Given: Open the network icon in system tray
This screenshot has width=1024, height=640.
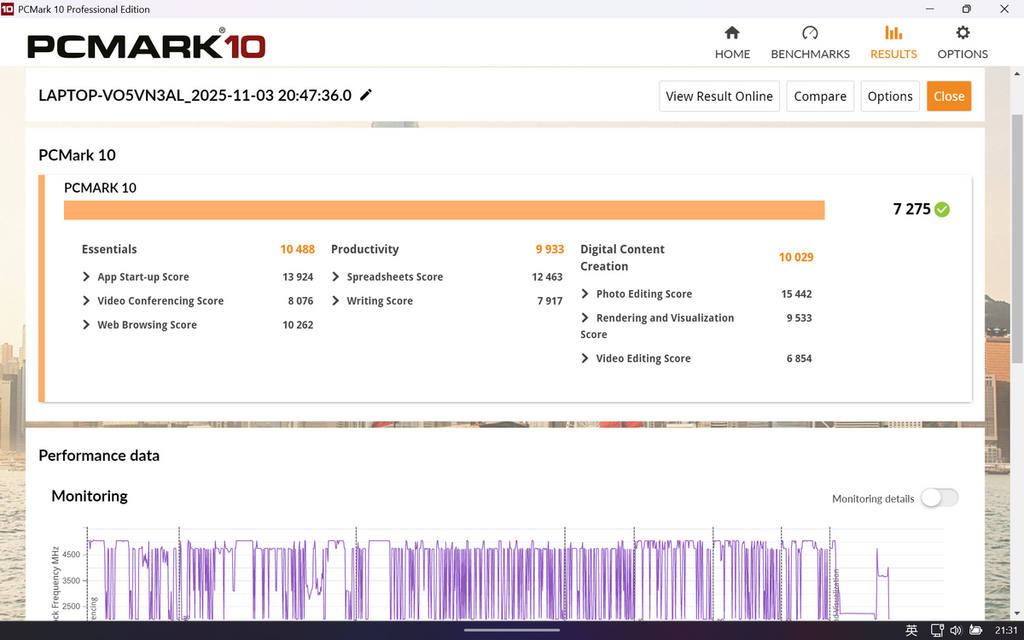Looking at the screenshot, I should [x=936, y=631].
